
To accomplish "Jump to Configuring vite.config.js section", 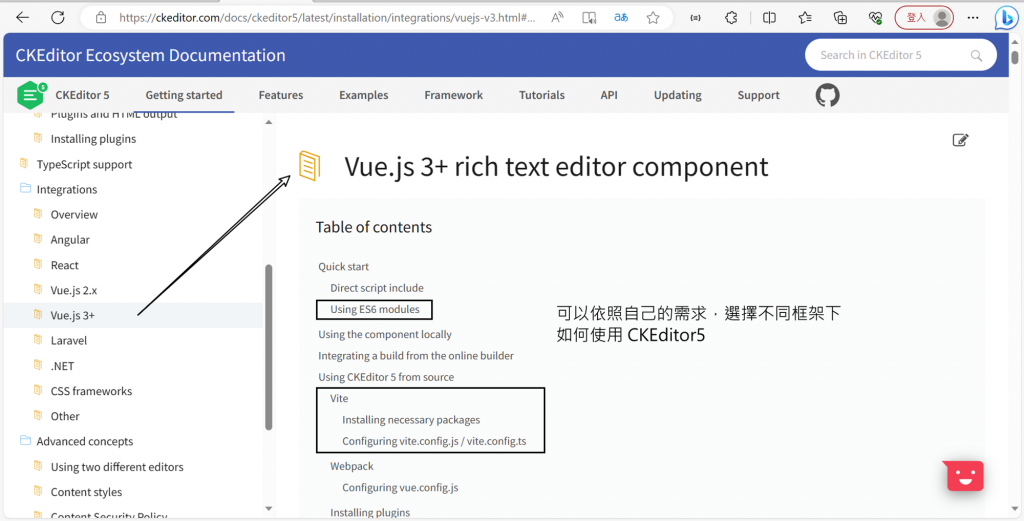I will [x=434, y=441].
